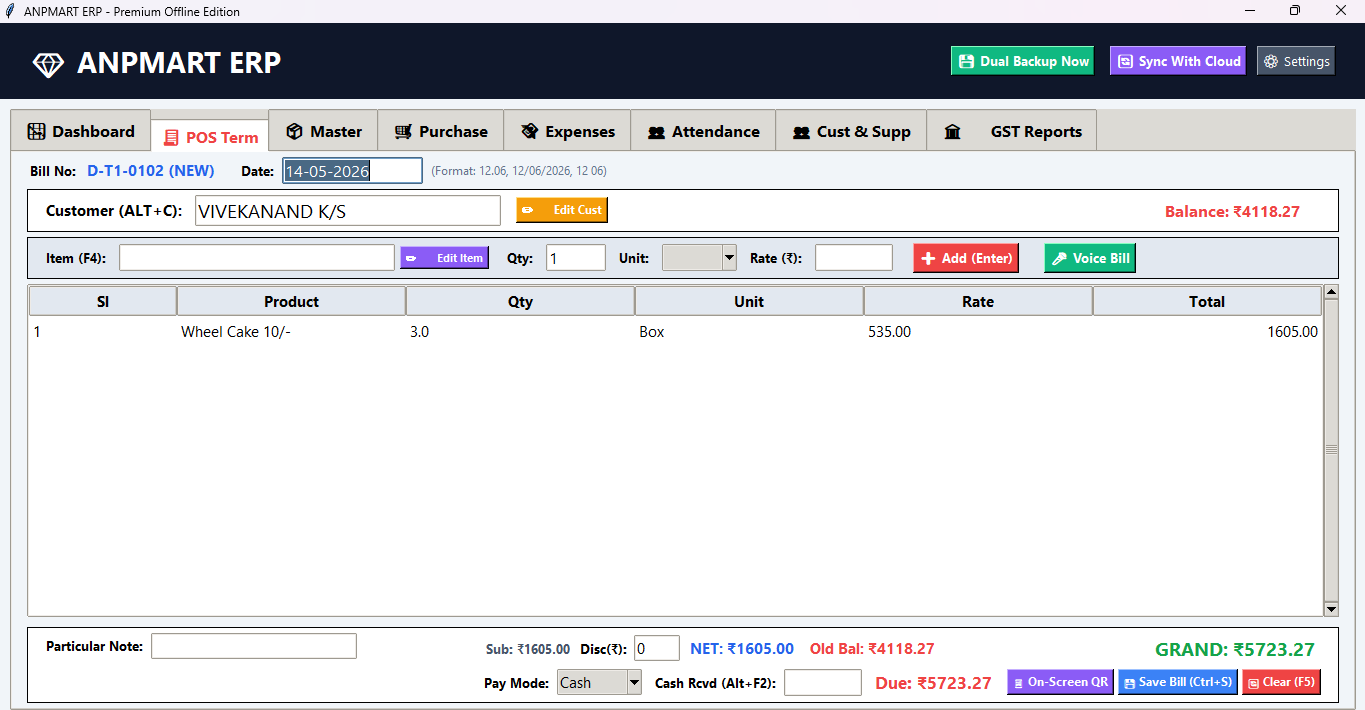The image size is (1365, 710).
Task: Click the table scrollbar down arrow
Action: click(1331, 608)
